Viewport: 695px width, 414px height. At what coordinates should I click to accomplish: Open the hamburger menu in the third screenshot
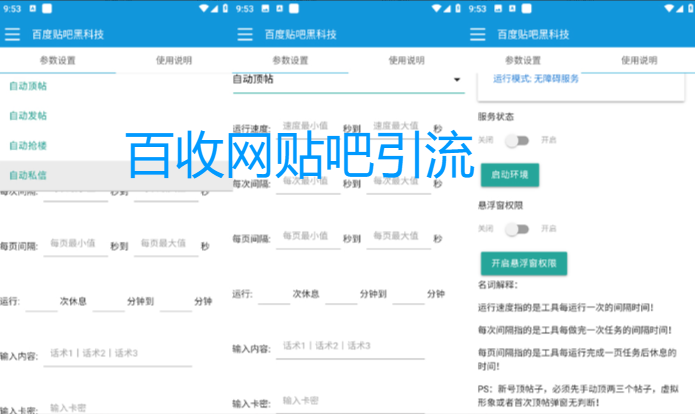click(477, 34)
